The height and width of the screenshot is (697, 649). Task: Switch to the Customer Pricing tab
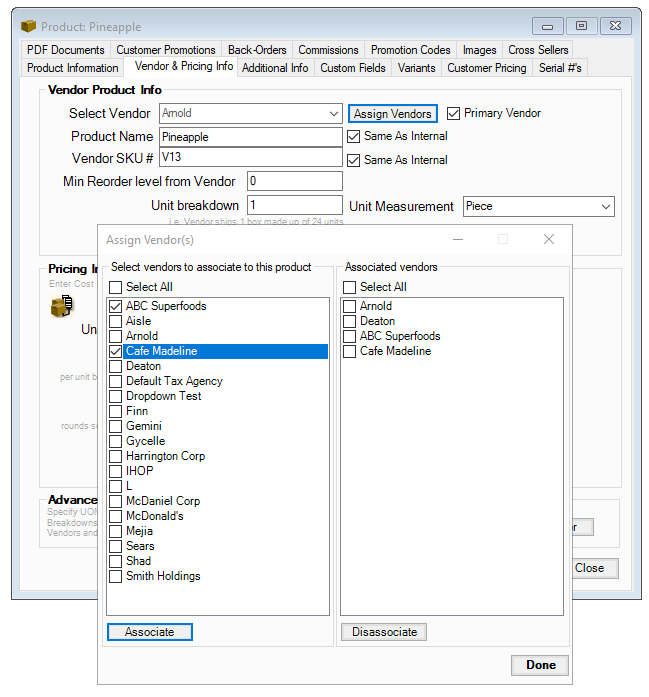click(x=486, y=68)
